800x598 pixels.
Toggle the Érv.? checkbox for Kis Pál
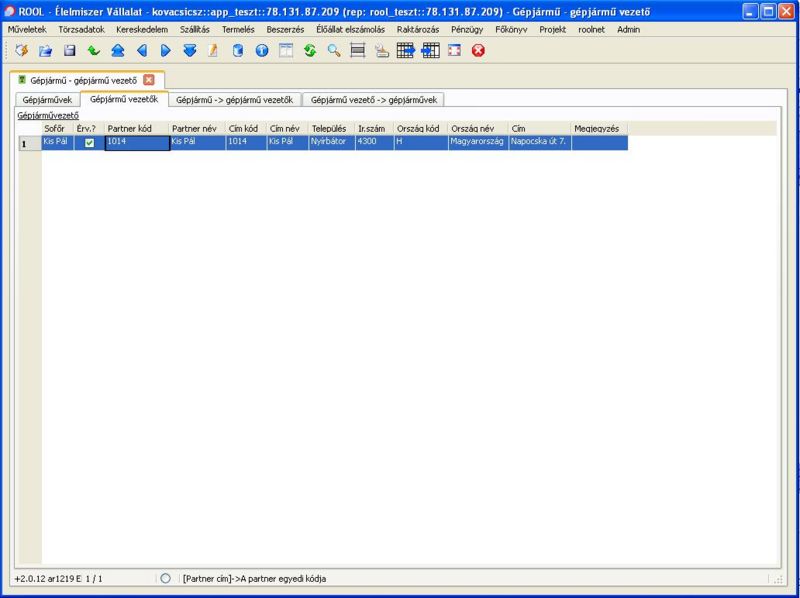tap(89, 143)
